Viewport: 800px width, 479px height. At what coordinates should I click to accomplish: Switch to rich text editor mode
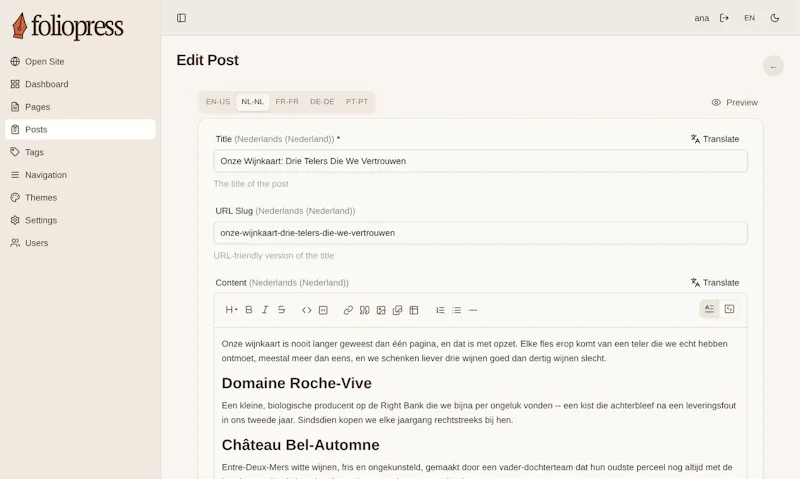click(x=709, y=309)
